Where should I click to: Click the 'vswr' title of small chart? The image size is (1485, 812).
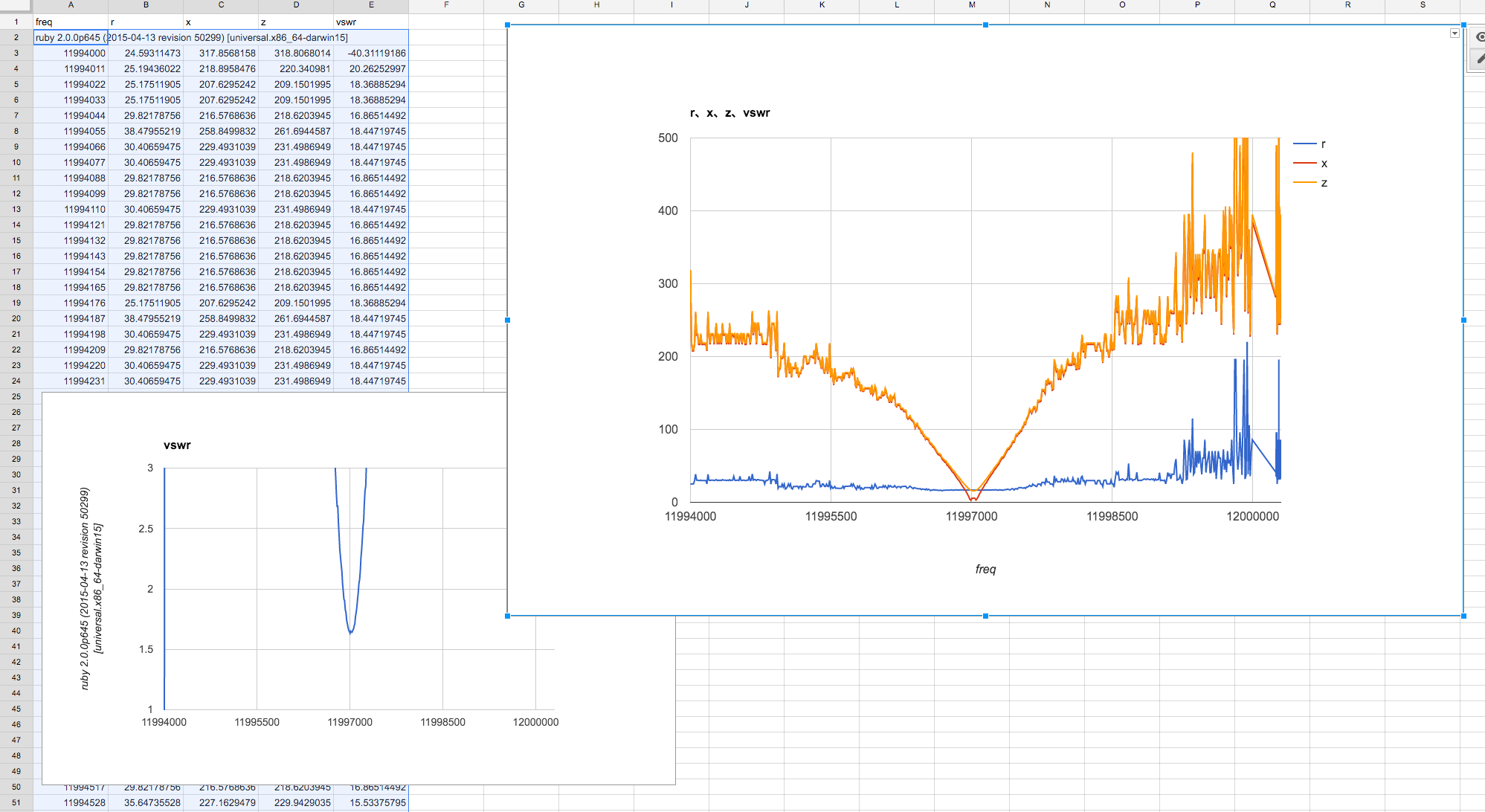point(177,445)
